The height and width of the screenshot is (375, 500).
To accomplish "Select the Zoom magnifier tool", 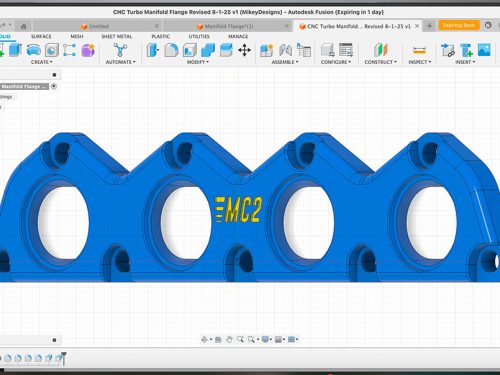I will click(240, 339).
